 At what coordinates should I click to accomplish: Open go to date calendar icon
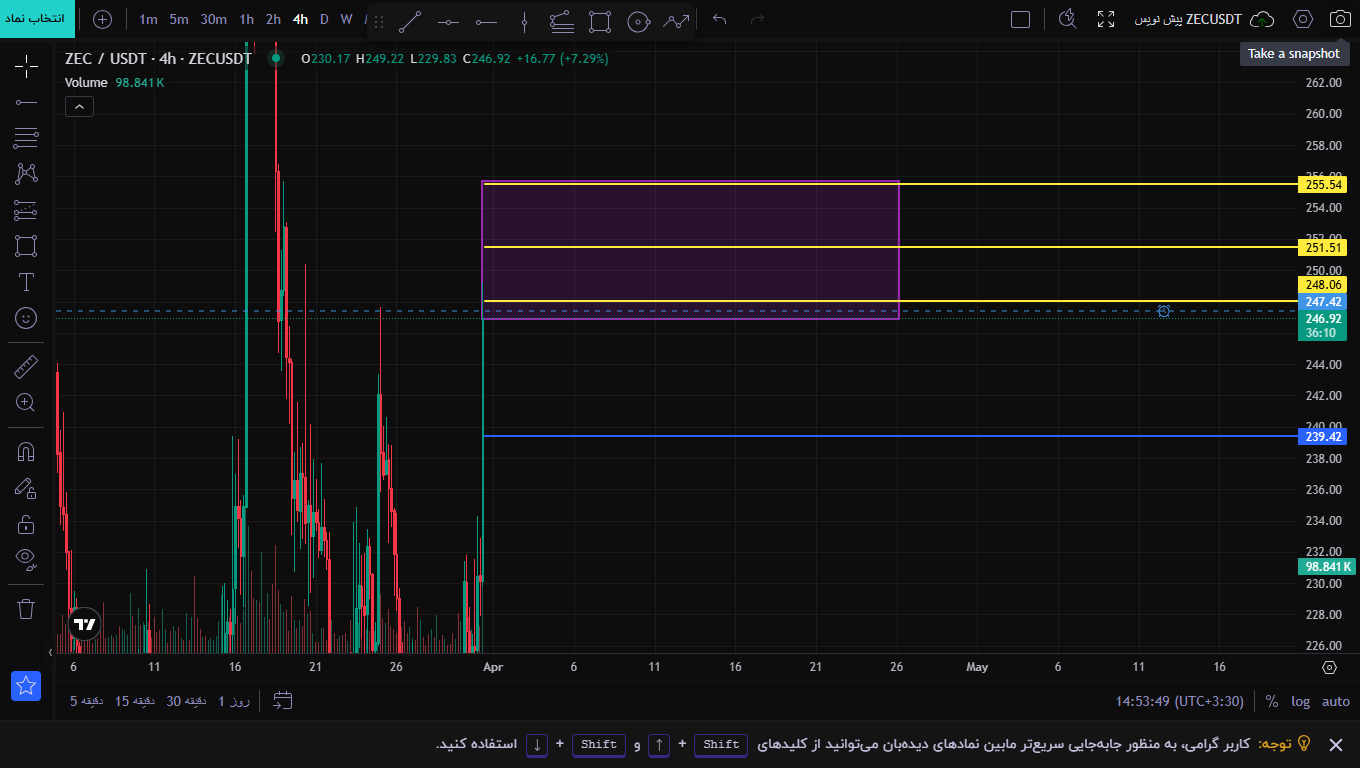(283, 701)
